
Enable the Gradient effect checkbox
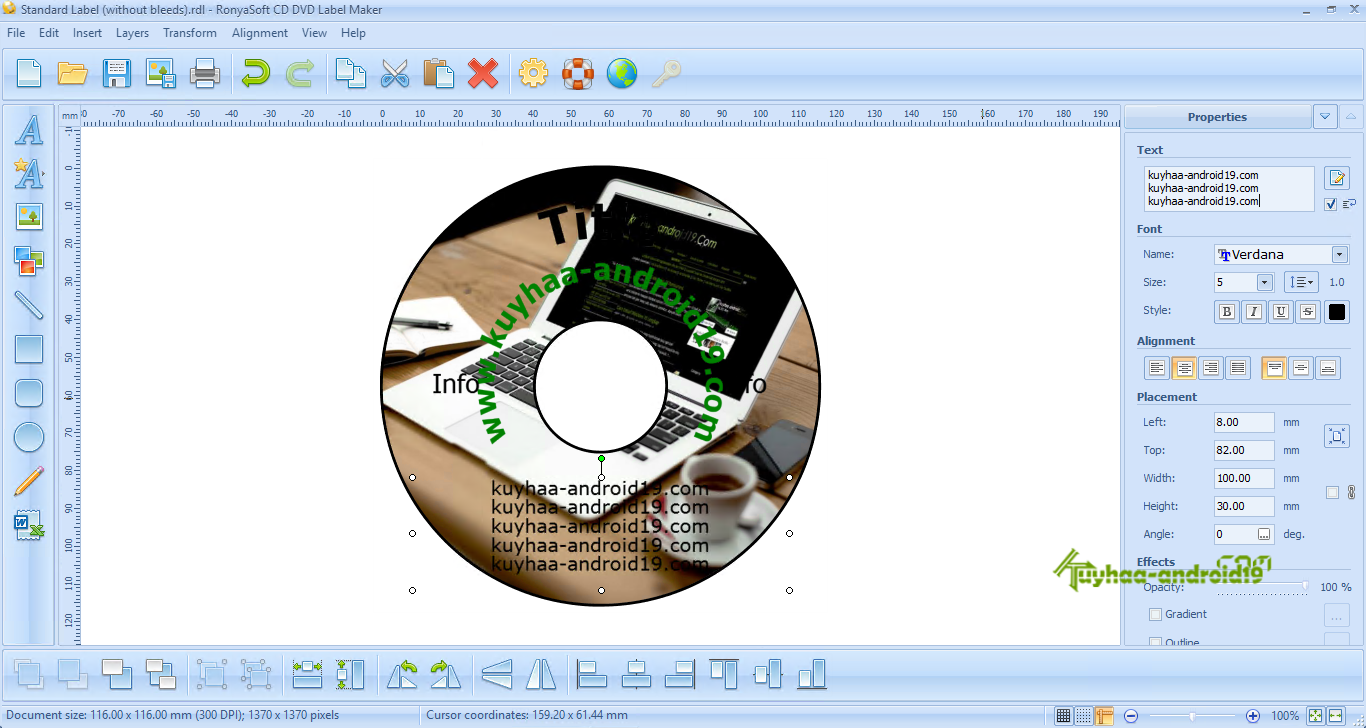(x=1155, y=614)
